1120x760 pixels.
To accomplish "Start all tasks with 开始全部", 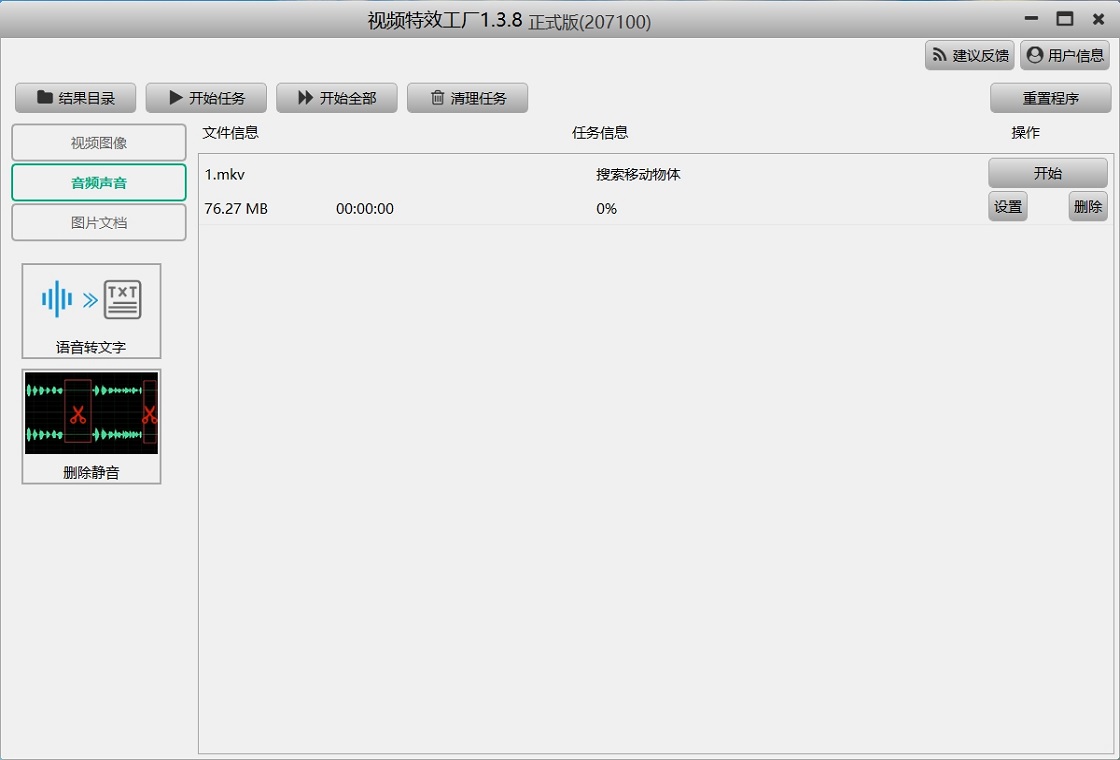I will (337, 98).
